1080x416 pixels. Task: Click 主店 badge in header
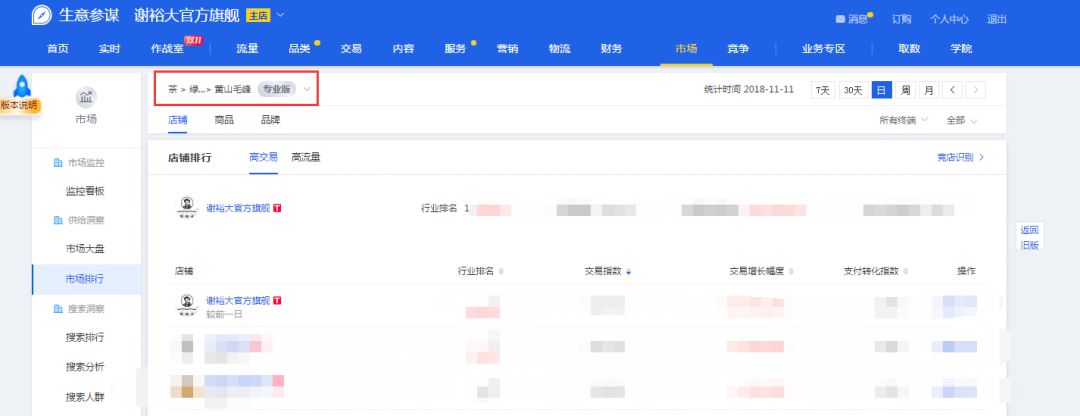pos(258,16)
